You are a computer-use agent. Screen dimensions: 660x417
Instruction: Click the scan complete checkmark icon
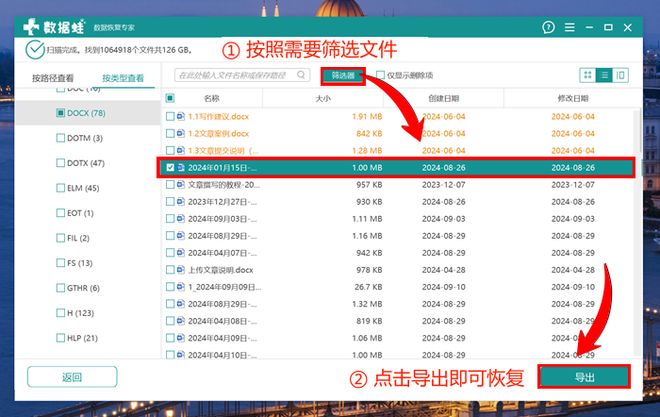[x=35, y=50]
